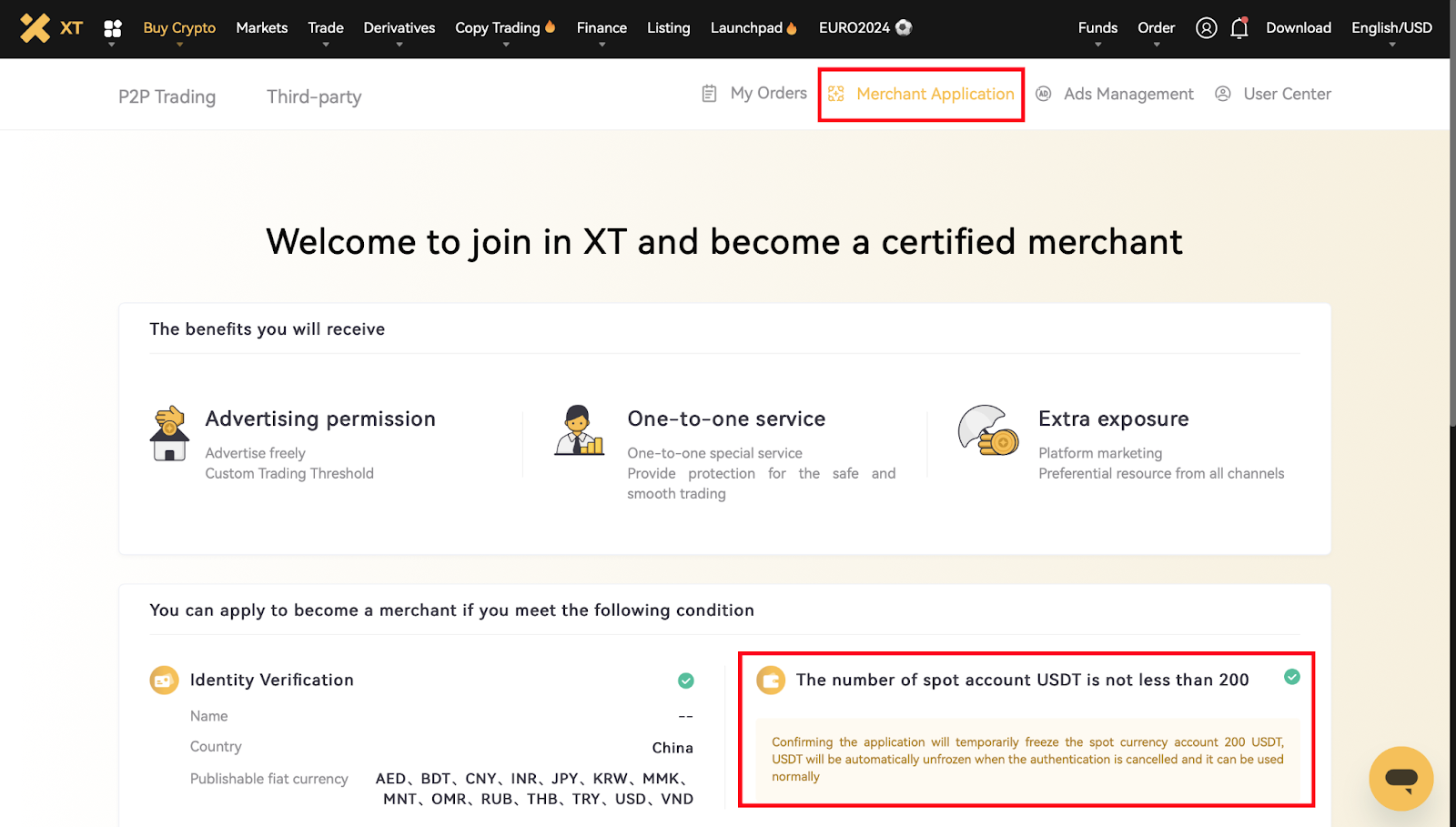Expand the Funds dropdown

coord(1097,28)
